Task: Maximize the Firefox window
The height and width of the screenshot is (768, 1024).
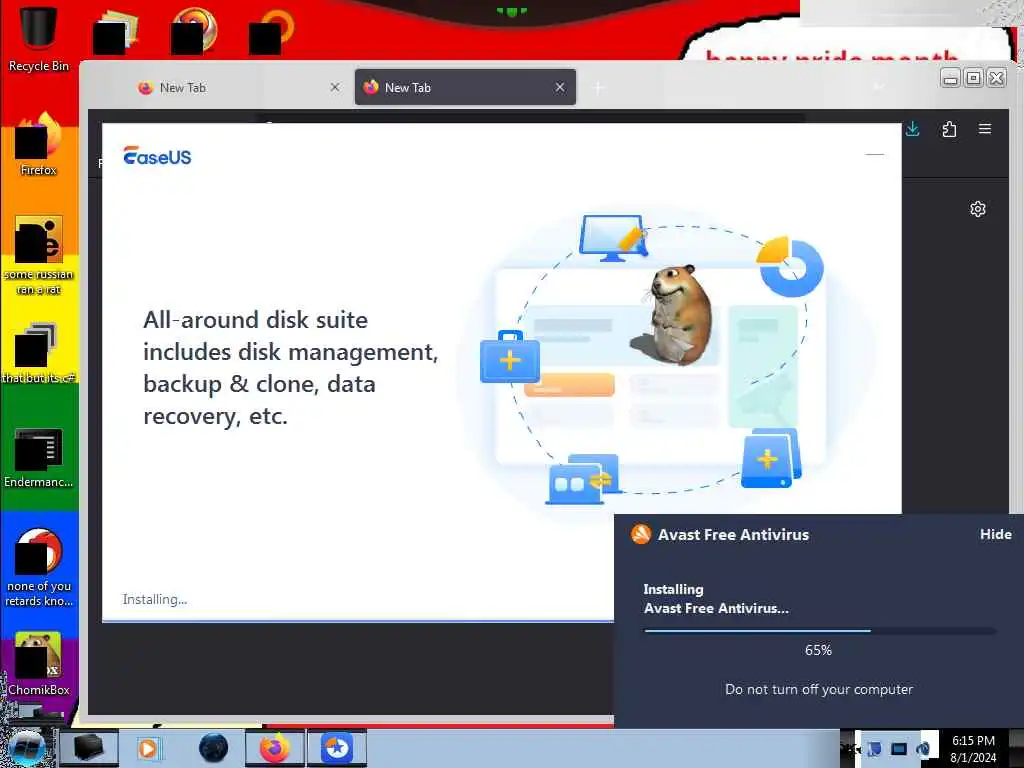Action: coord(973,78)
